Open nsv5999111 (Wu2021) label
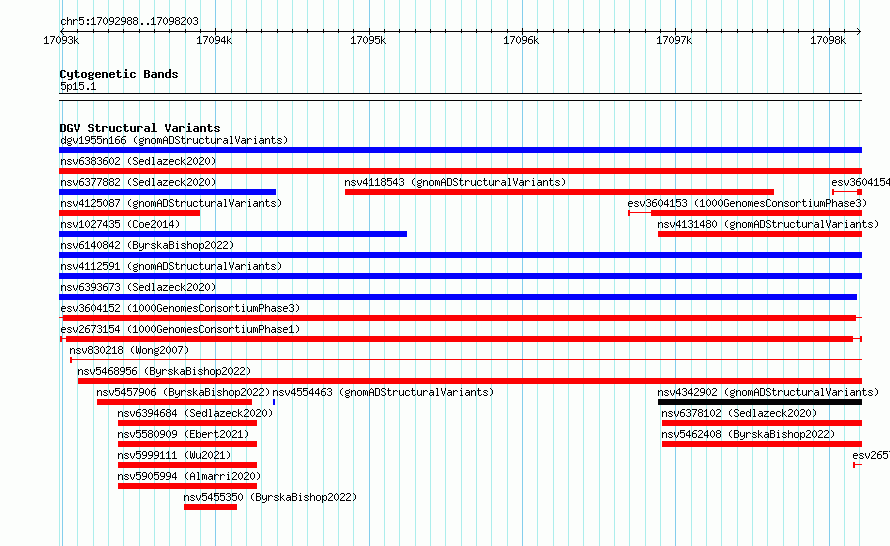This screenshot has height=546, width=890. coord(174,455)
